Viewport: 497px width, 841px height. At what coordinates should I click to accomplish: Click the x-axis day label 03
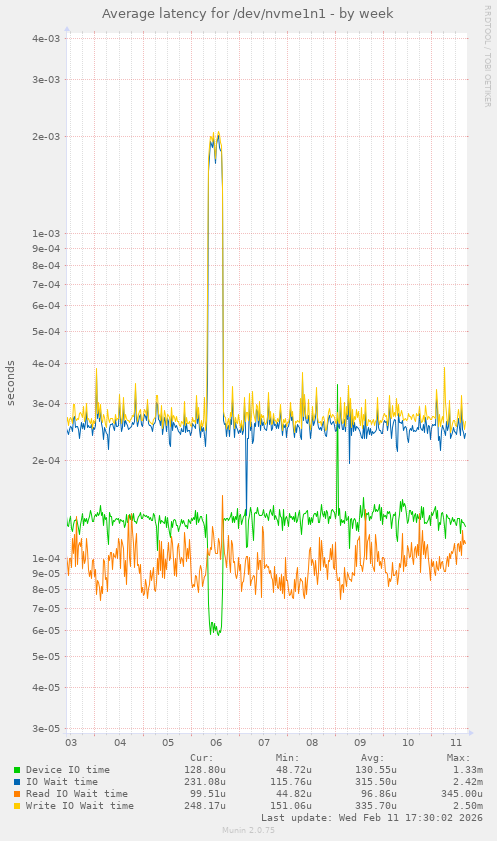coord(71,743)
